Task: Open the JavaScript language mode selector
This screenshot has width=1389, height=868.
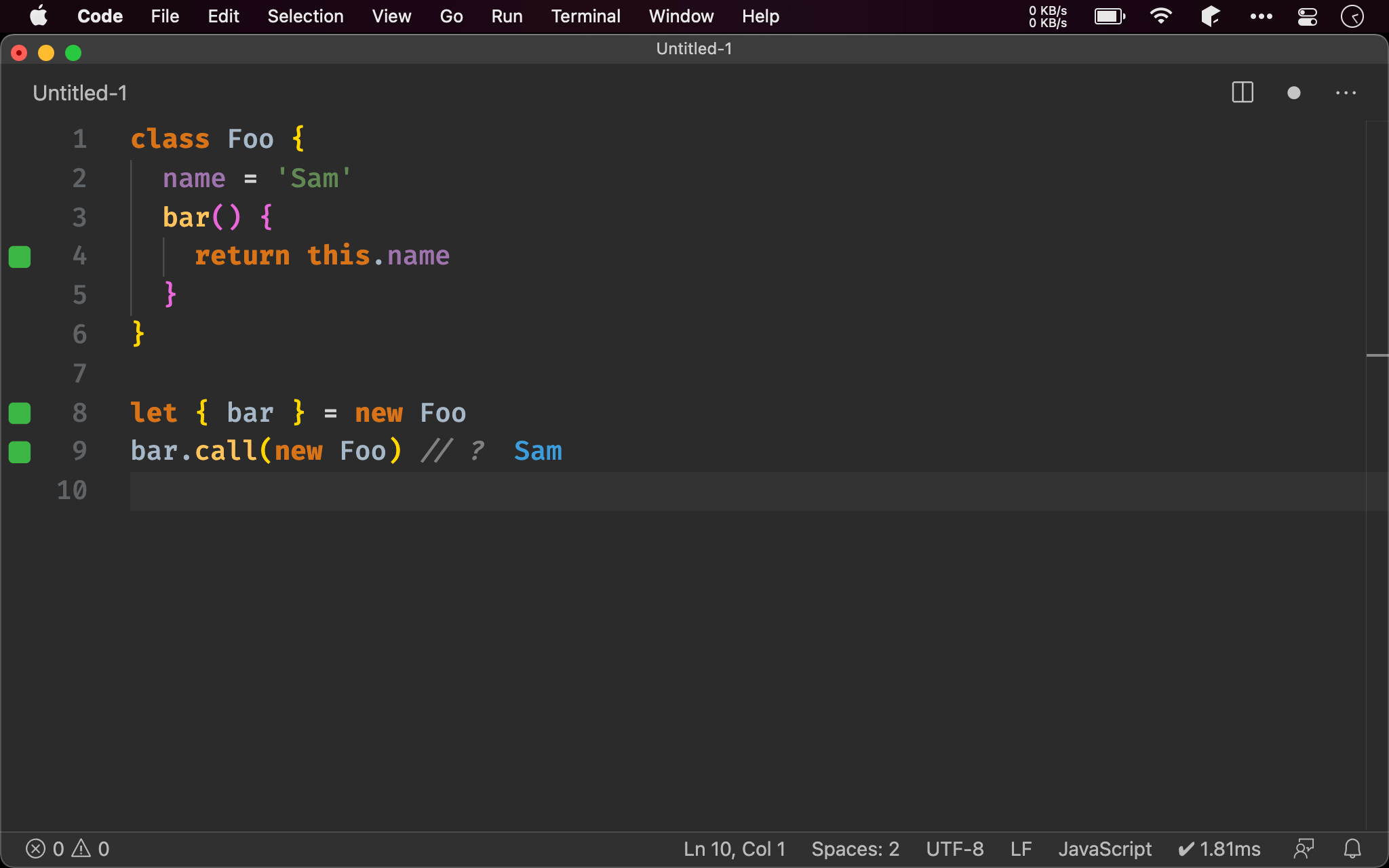Action: 1104,848
